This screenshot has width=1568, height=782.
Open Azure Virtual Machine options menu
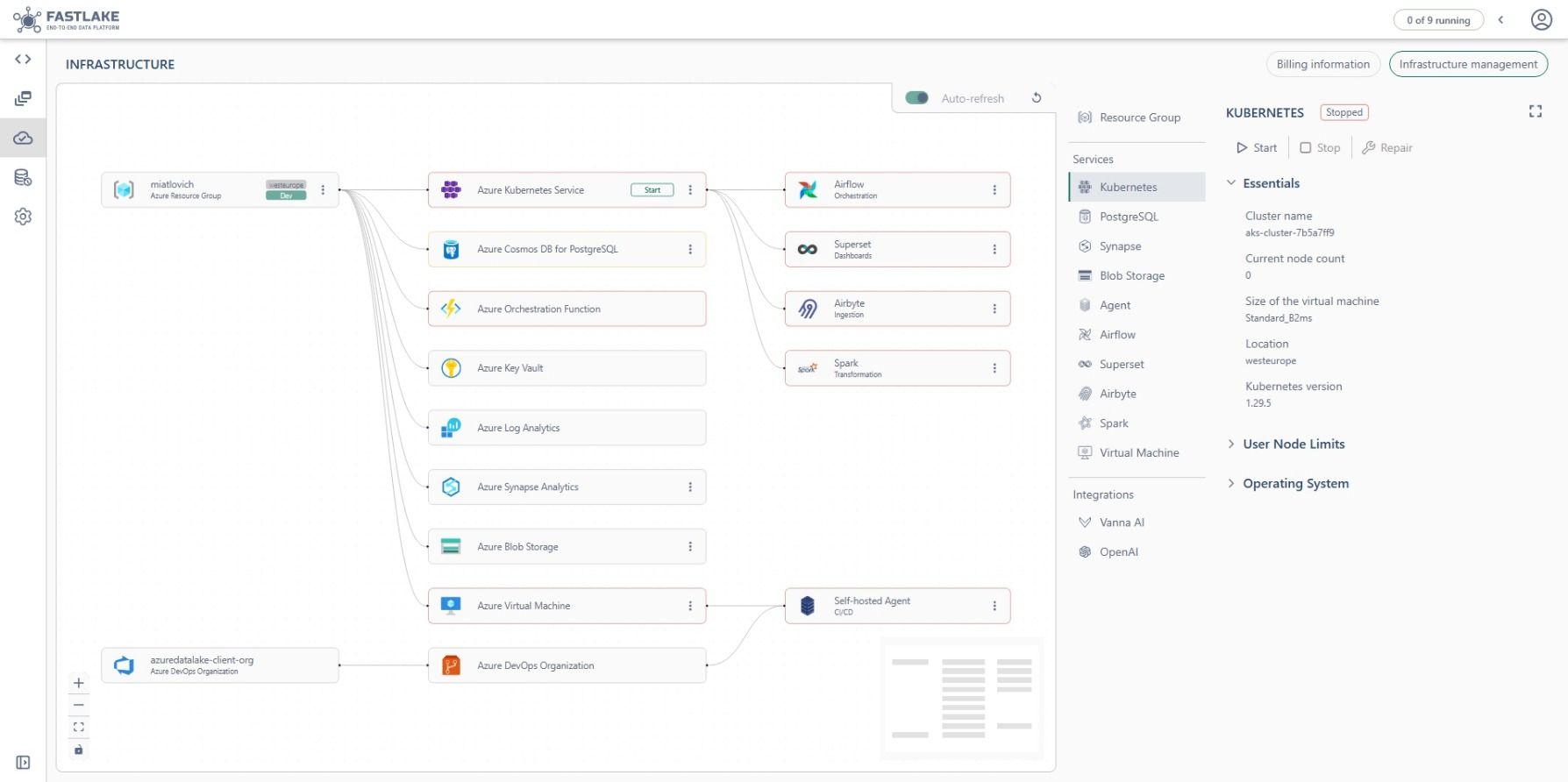[x=690, y=606]
